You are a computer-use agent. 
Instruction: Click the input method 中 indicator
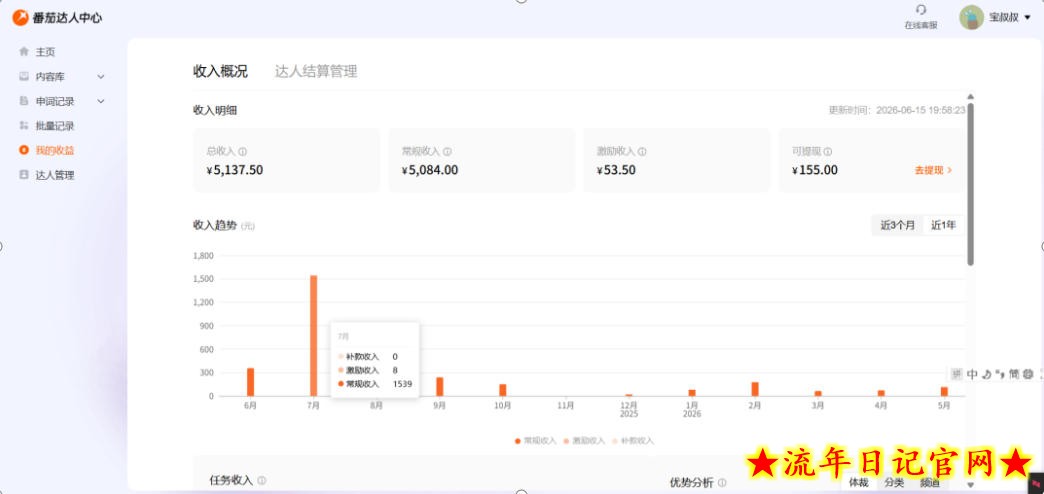click(972, 374)
